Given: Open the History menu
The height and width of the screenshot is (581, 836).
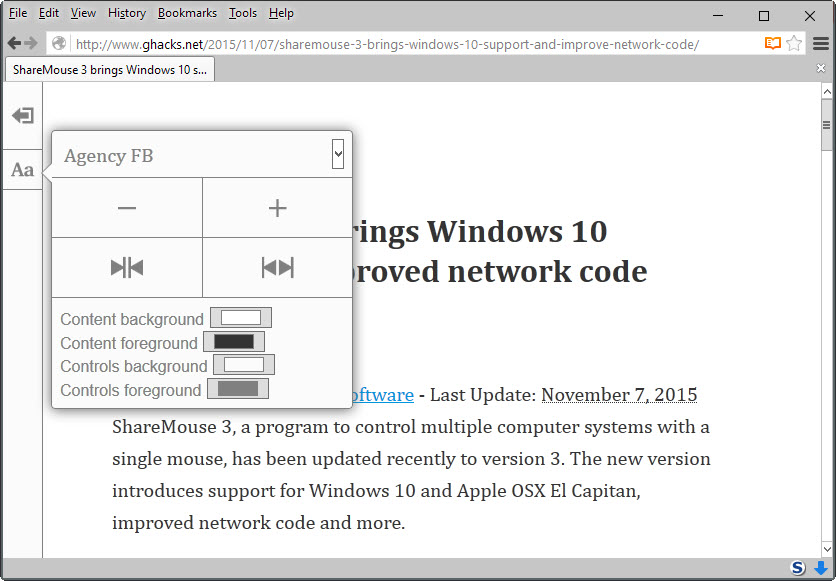Looking at the screenshot, I should coord(127,13).
